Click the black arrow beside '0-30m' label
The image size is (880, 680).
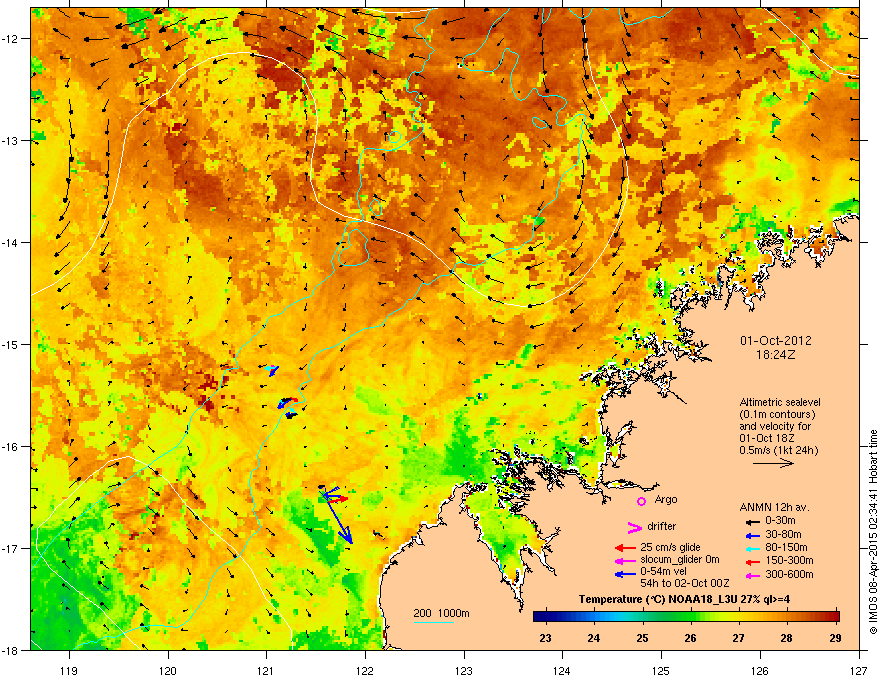753,522
